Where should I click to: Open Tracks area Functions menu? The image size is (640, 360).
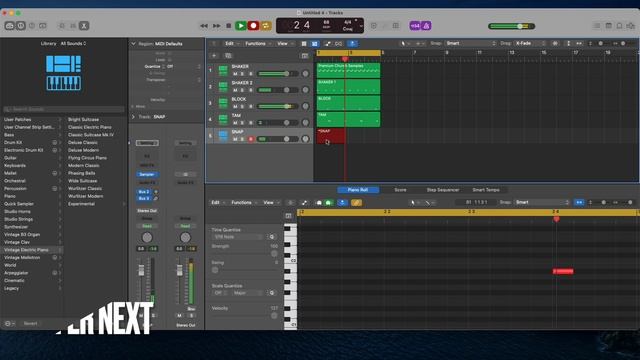click(x=258, y=44)
